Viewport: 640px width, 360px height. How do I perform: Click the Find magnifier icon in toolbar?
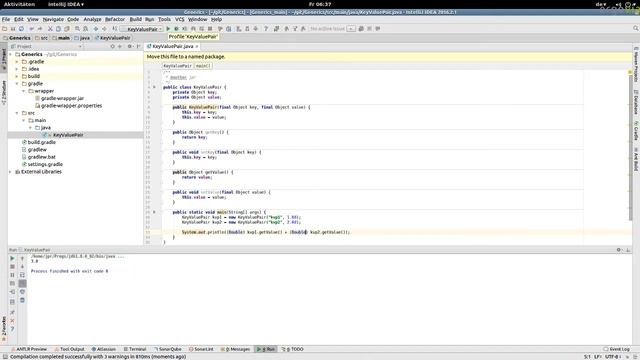tap(77, 29)
